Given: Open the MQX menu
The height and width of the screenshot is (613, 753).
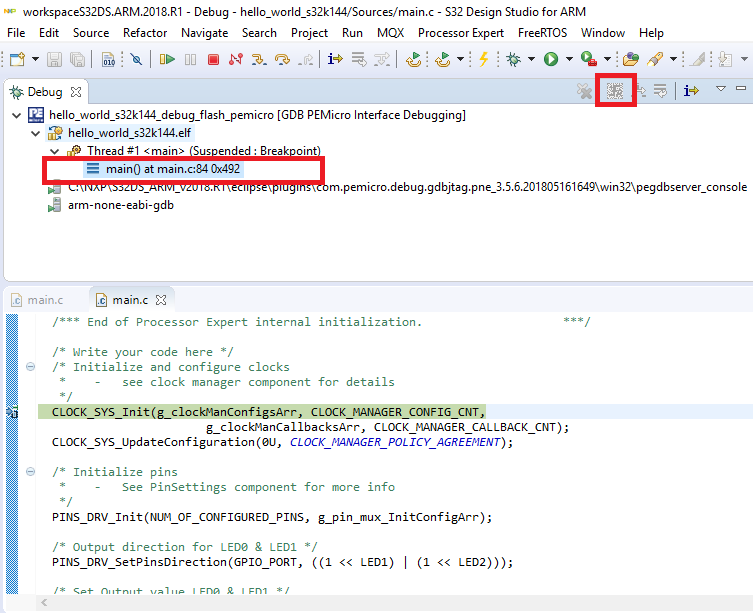Looking at the screenshot, I should (x=390, y=33).
